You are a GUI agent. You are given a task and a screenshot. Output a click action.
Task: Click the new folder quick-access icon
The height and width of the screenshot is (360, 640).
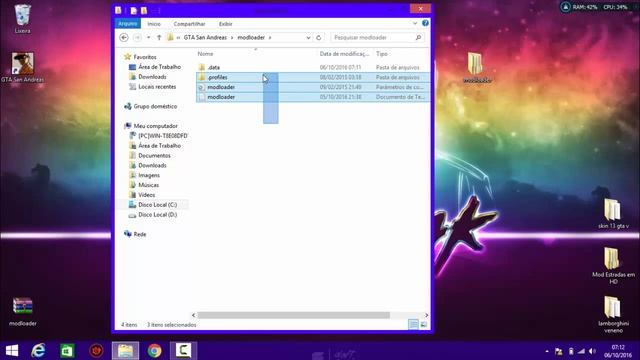[x=144, y=11]
